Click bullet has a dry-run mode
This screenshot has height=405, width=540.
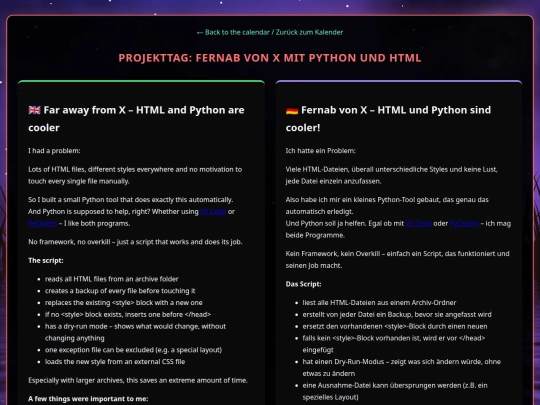136,332
